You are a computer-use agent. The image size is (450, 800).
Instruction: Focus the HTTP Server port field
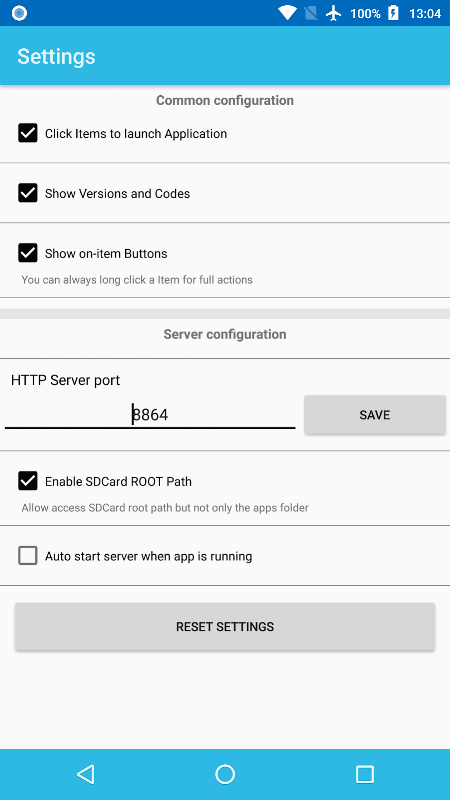[x=150, y=414]
